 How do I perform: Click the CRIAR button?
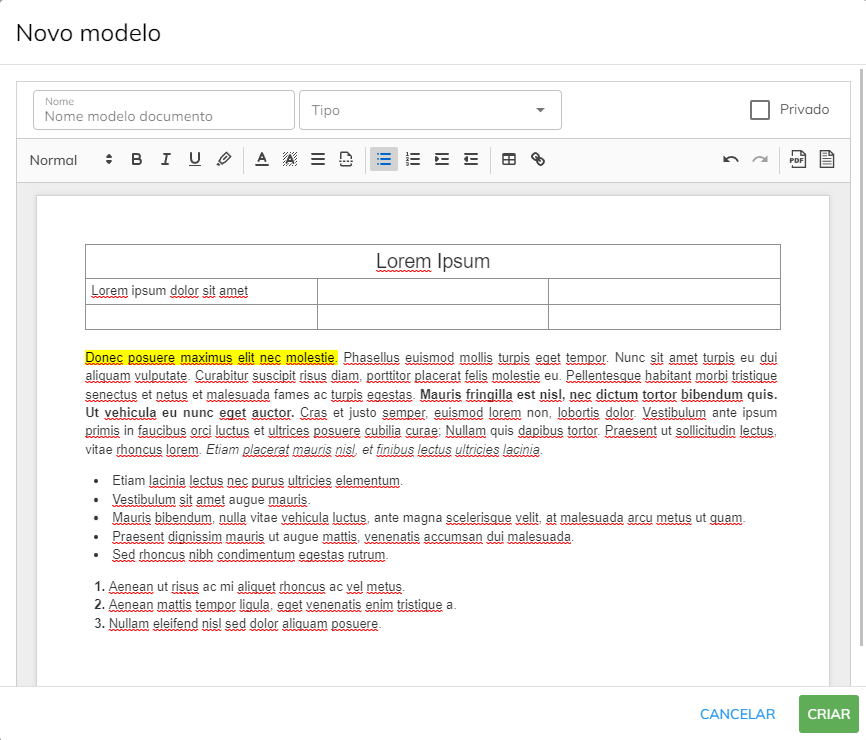pyautogui.click(x=828, y=714)
